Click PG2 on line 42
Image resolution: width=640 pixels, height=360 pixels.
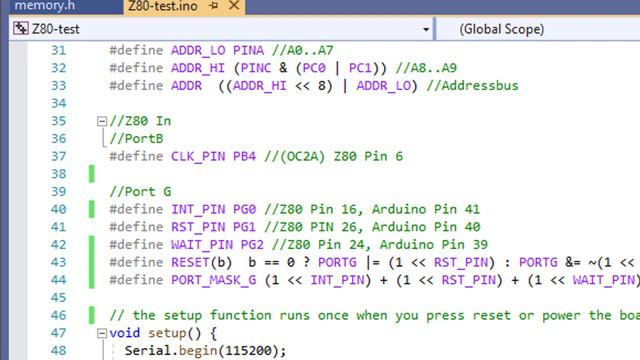tap(252, 244)
